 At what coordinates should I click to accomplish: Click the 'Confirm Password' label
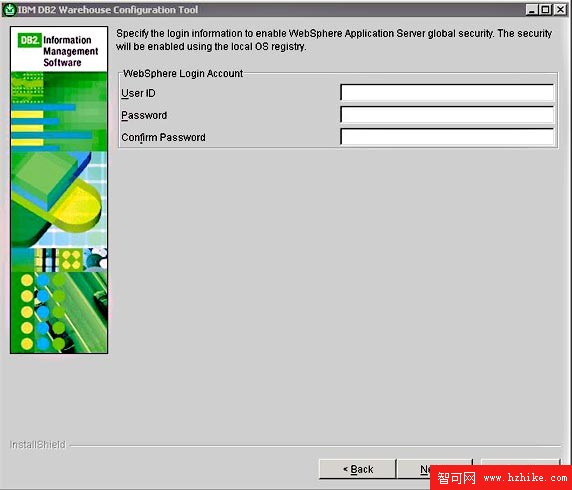click(163, 138)
